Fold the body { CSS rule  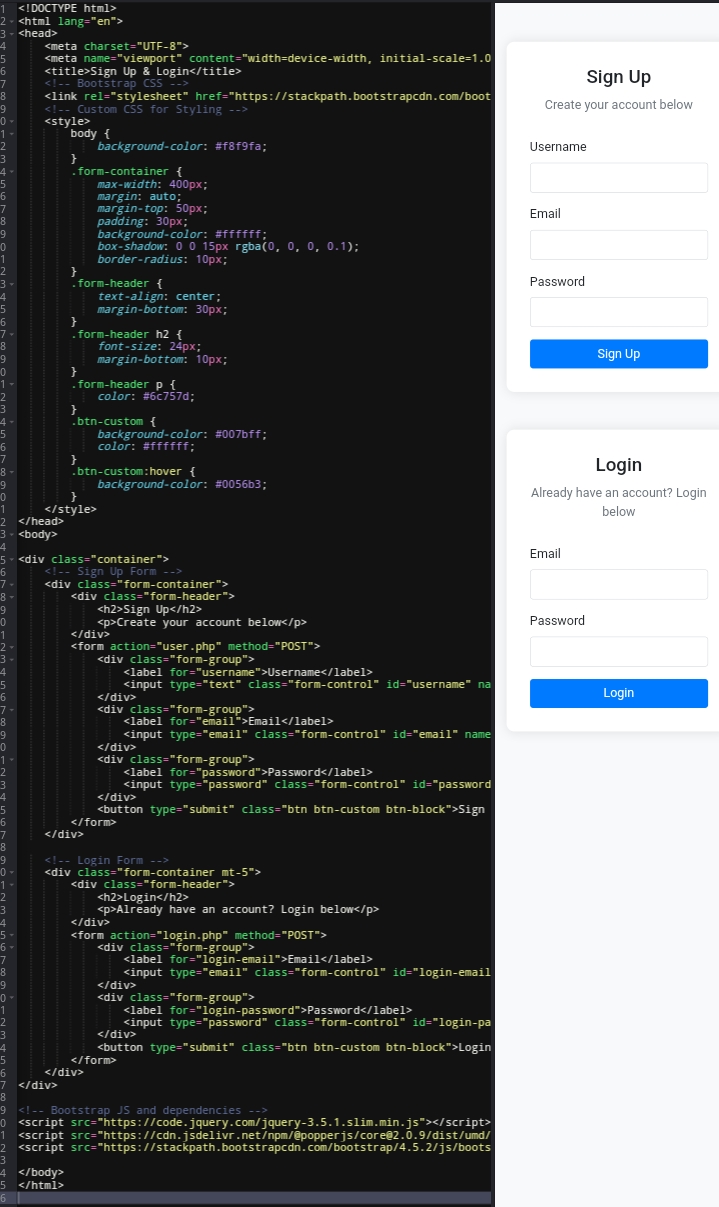pos(11,134)
